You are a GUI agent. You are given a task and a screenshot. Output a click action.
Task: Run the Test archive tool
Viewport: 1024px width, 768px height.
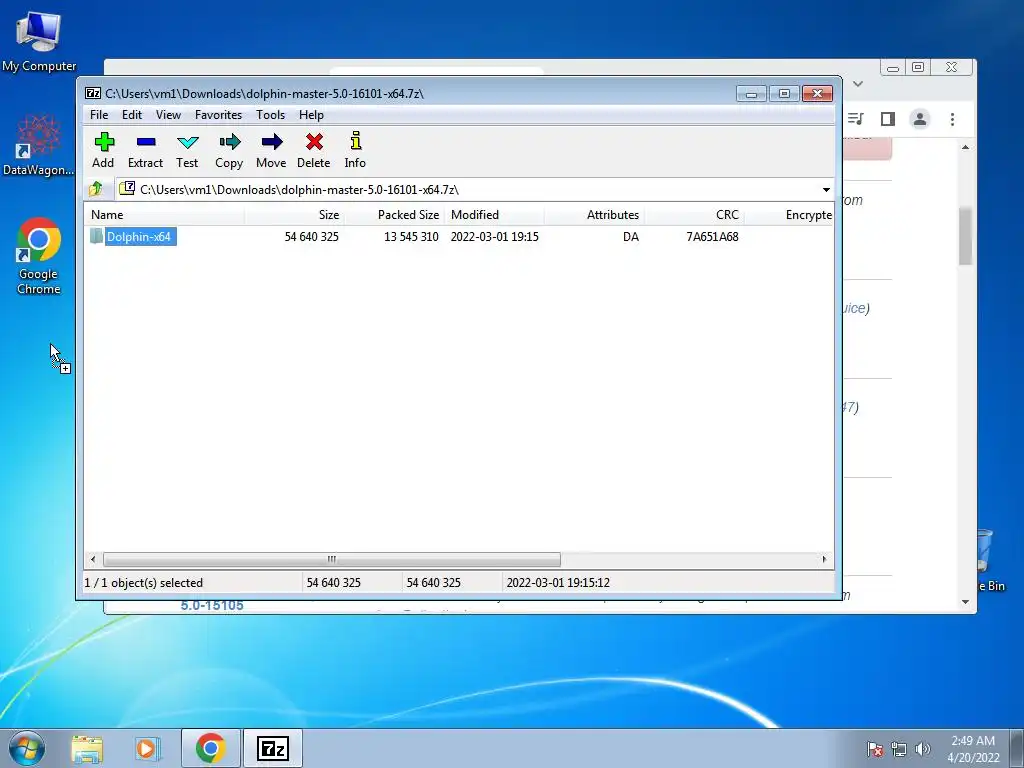coord(187,150)
